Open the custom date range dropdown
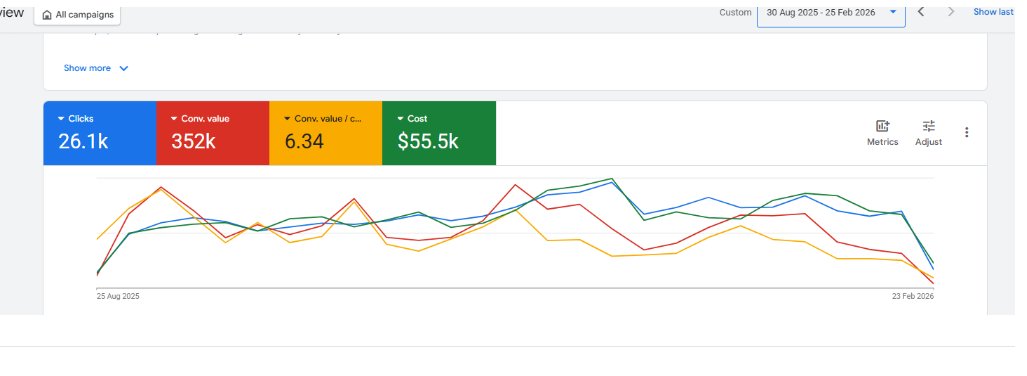 click(831, 12)
